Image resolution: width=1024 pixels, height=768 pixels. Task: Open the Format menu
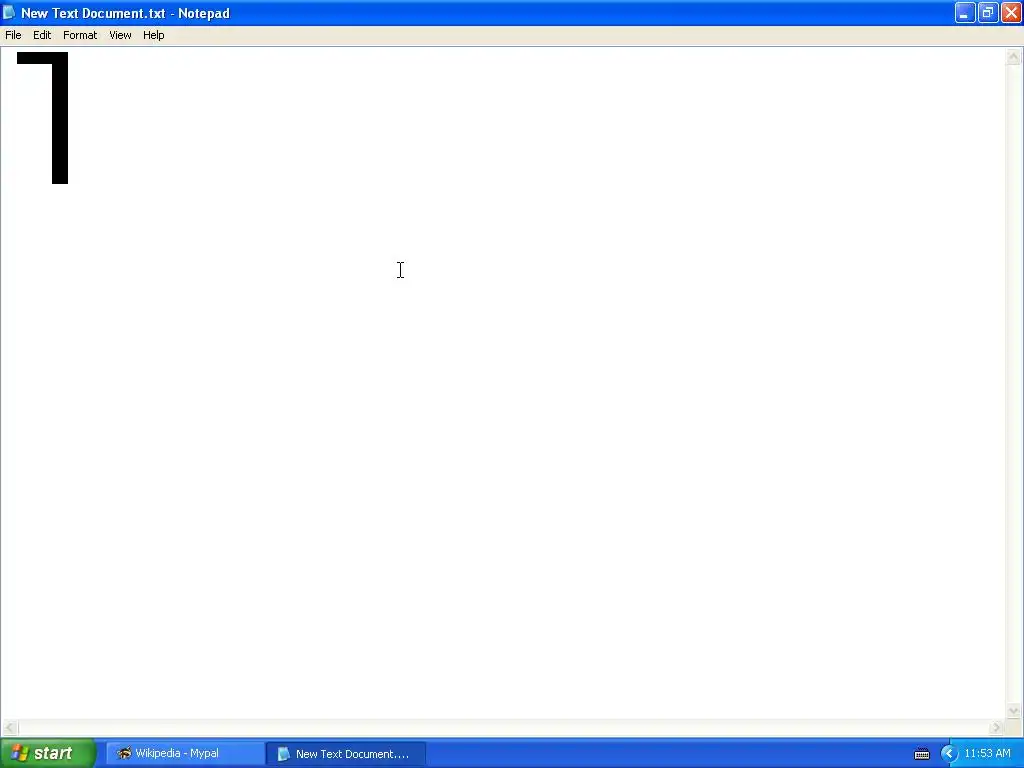pyautogui.click(x=80, y=35)
